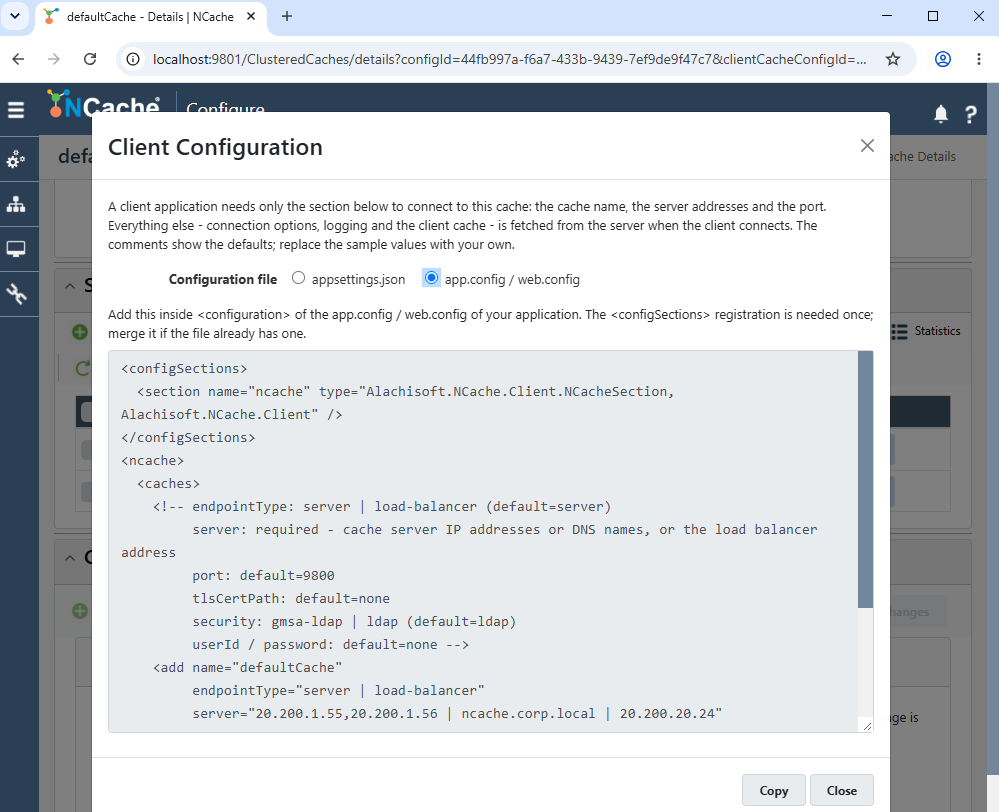
Task: Open notifications bell icon
Action: tap(940, 115)
